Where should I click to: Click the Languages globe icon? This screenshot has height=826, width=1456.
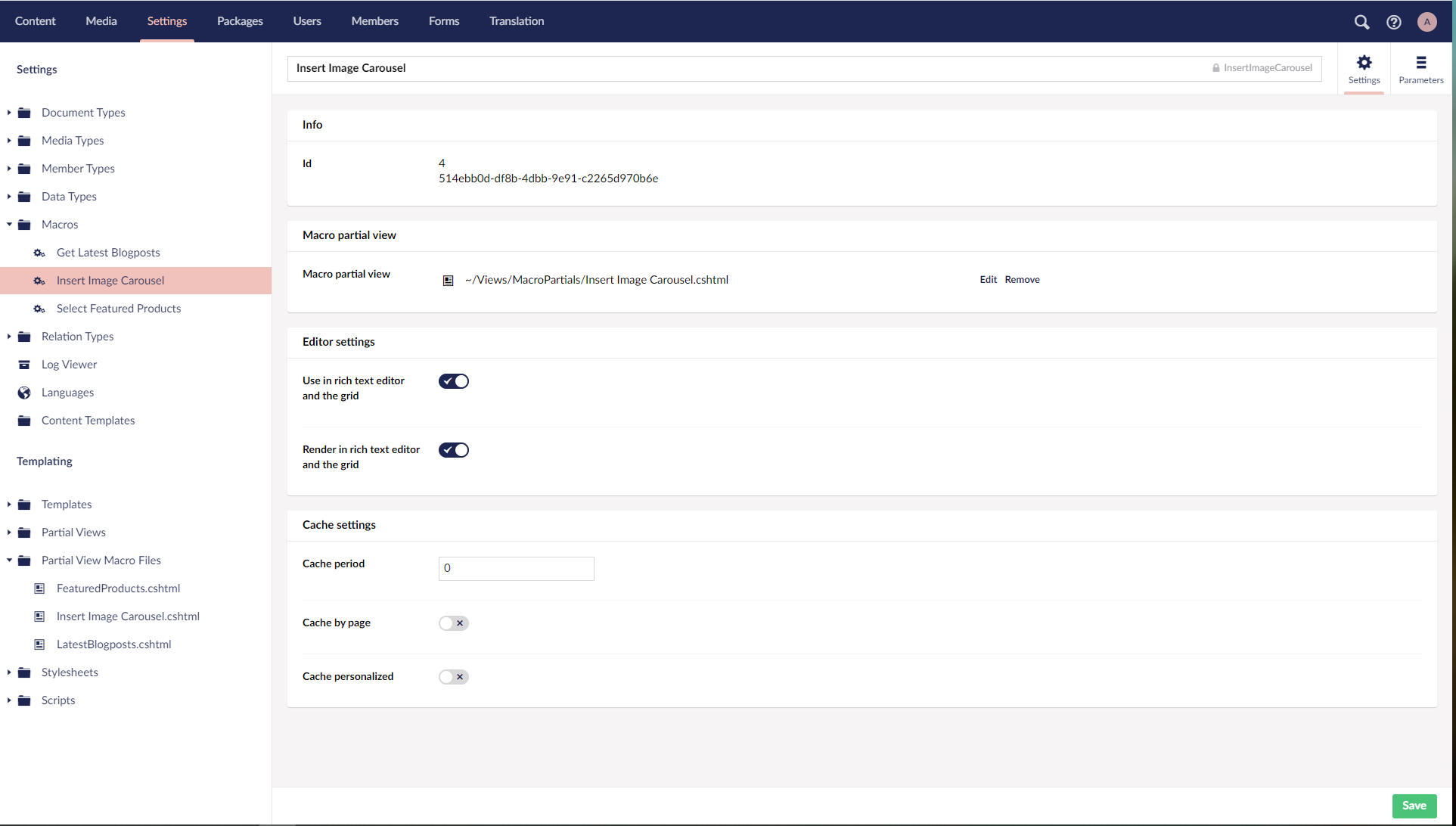(24, 393)
